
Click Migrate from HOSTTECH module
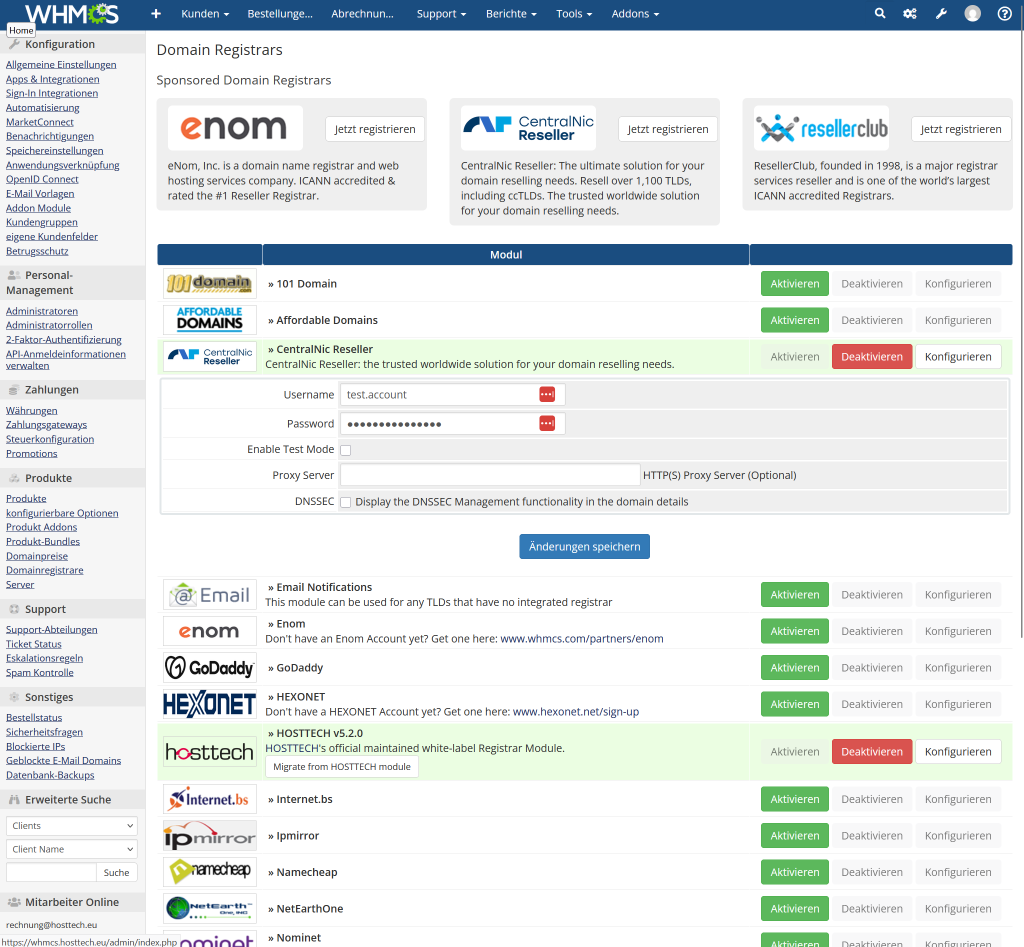coord(342,767)
